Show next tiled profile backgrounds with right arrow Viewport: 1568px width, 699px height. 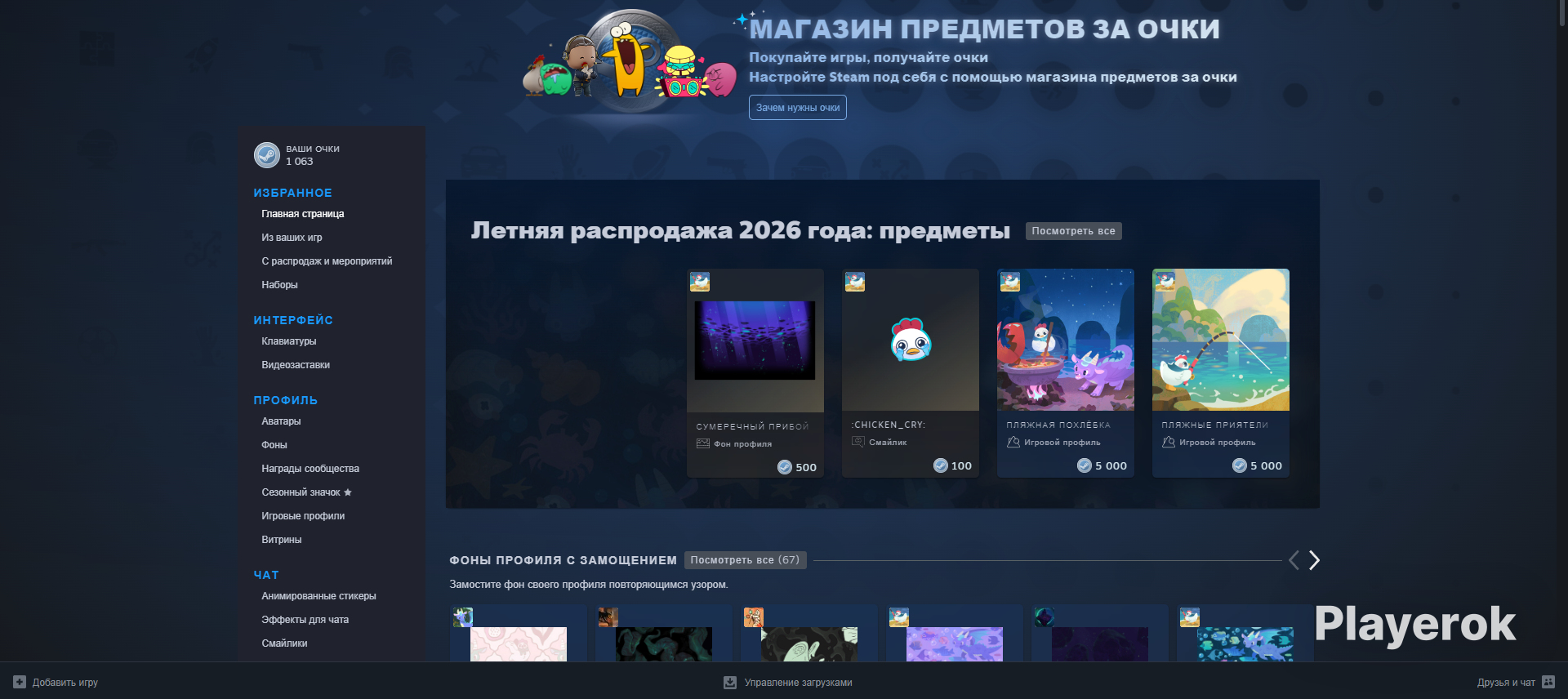[x=1314, y=560]
